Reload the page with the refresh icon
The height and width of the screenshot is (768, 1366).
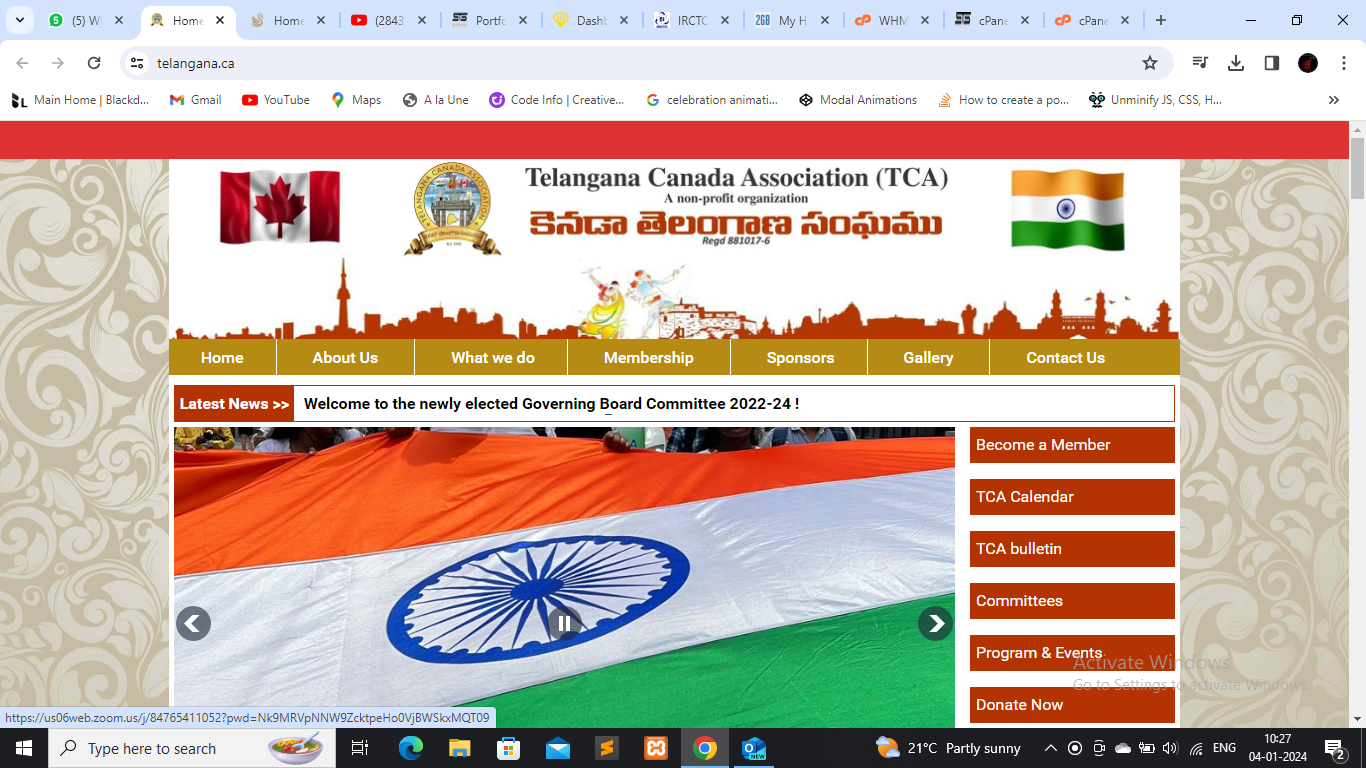pyautogui.click(x=94, y=63)
